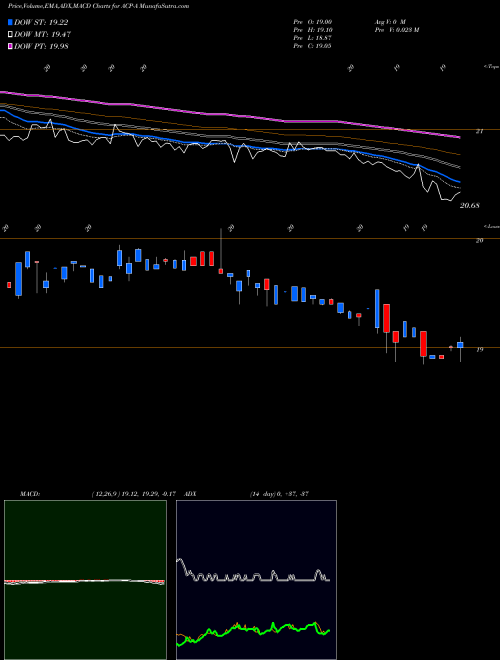Click the 20 price axis label
500x660 pixels.
(x=479, y=240)
